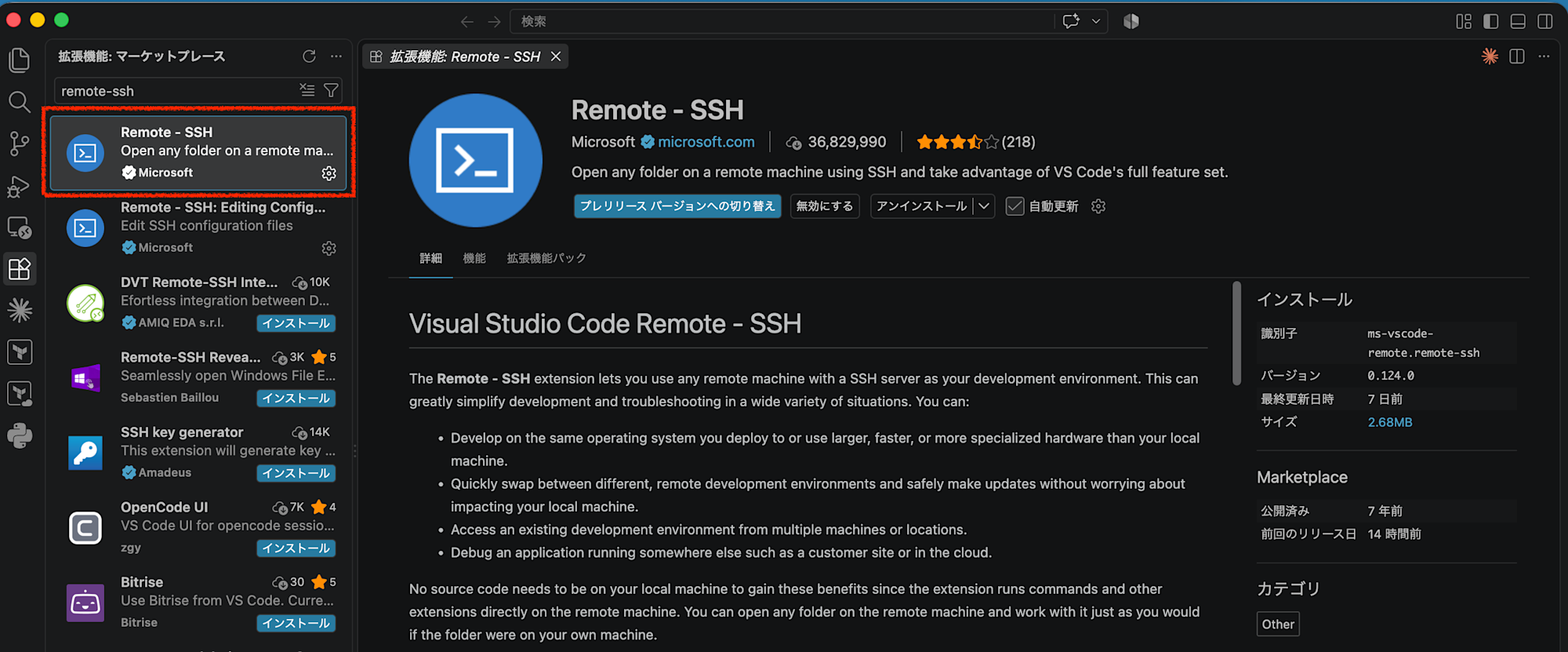
Task: Click the identifier ms-vscode-remote.remote-ssh text
Action: pos(1424,344)
